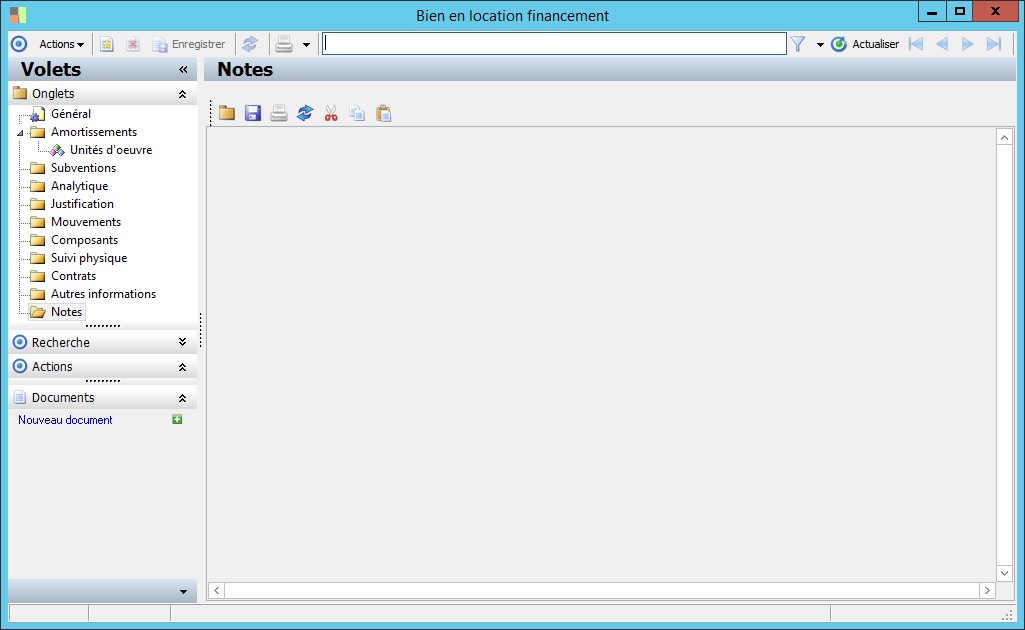This screenshot has height=630, width=1025.
Task: Click the refresh arrows icon next to Enregistrer
Action: (x=250, y=44)
